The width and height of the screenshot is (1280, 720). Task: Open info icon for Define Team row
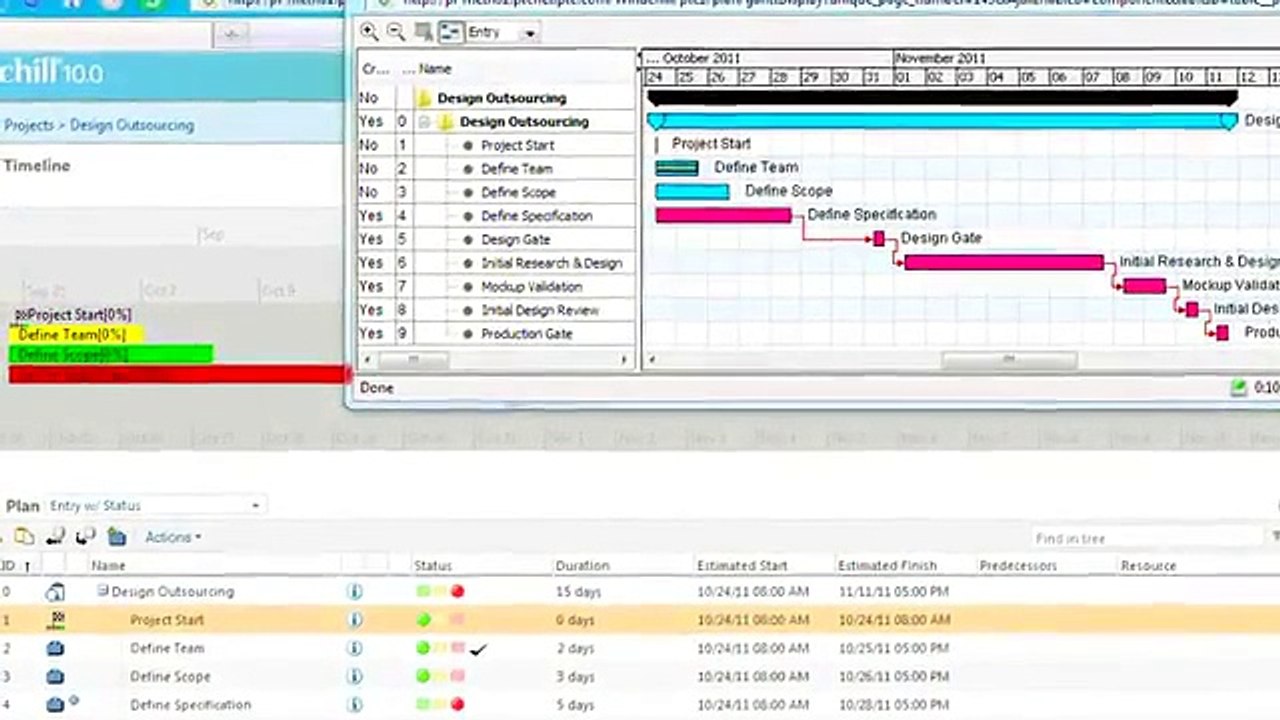pos(354,648)
